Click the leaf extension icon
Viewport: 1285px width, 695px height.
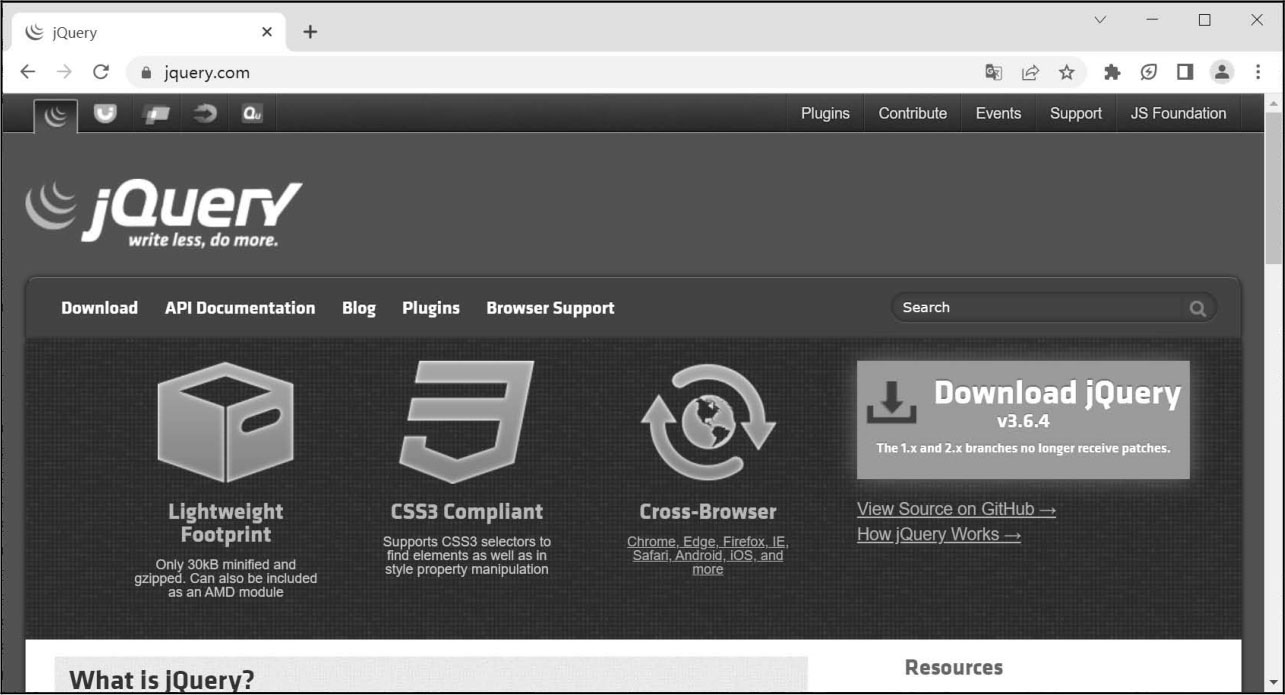(x=1148, y=72)
